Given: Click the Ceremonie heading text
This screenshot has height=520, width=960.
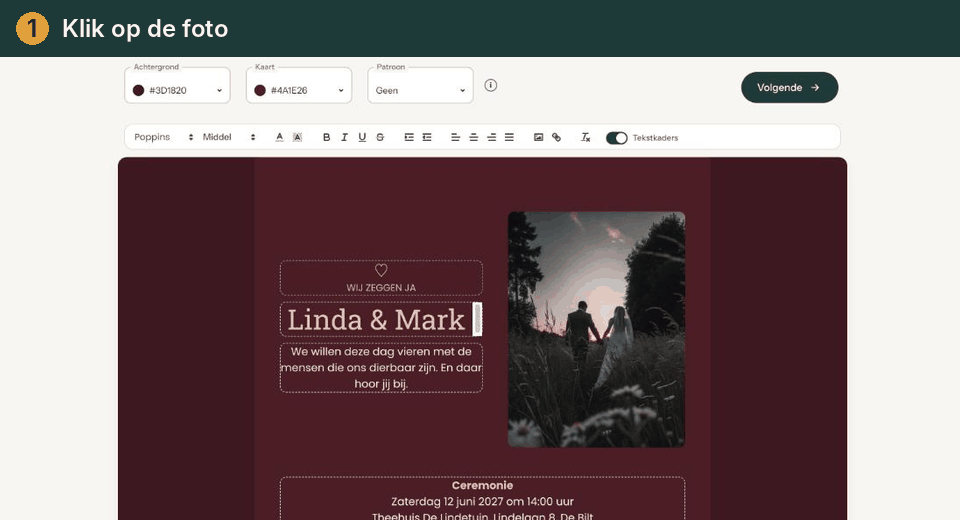Looking at the screenshot, I should click(482, 485).
